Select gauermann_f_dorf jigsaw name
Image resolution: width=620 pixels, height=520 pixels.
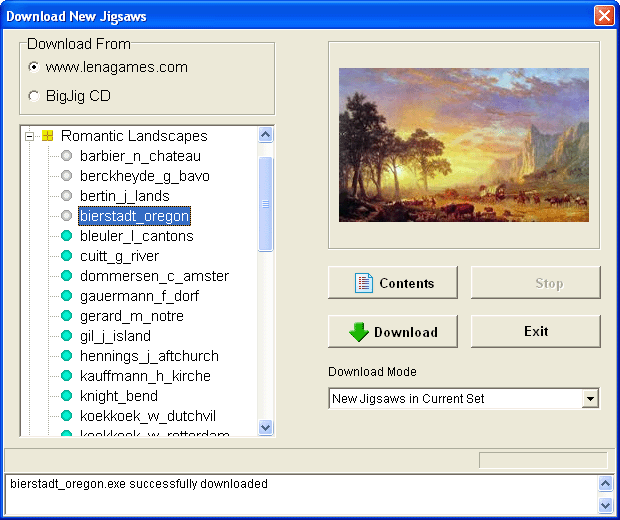click(139, 296)
